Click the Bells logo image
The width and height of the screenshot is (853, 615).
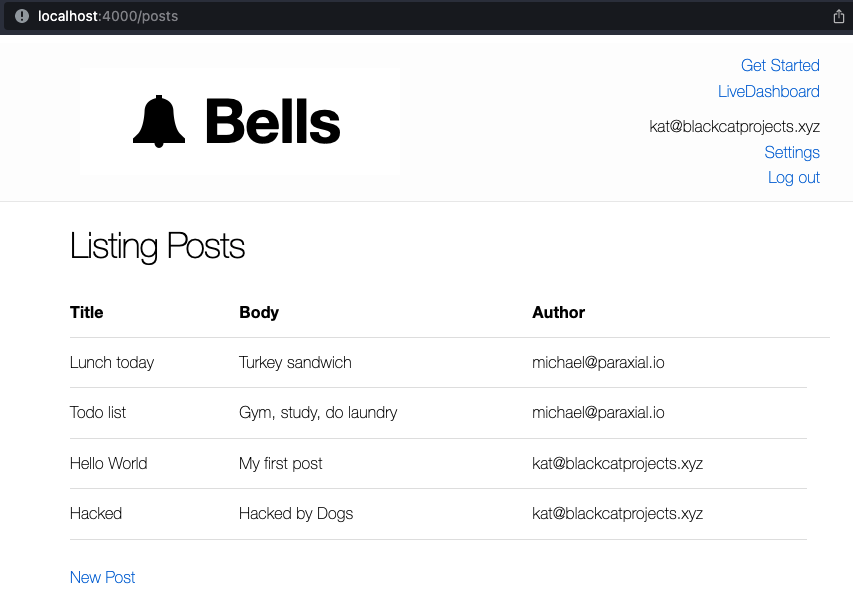(239, 121)
